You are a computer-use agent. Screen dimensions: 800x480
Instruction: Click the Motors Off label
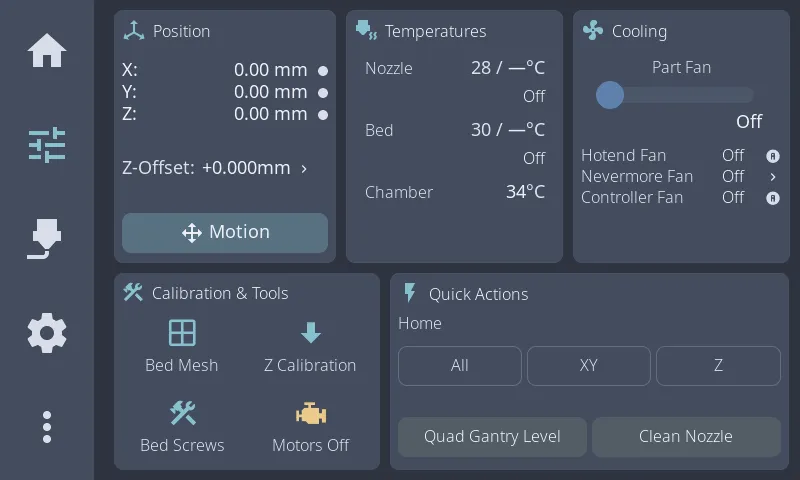[311, 445]
